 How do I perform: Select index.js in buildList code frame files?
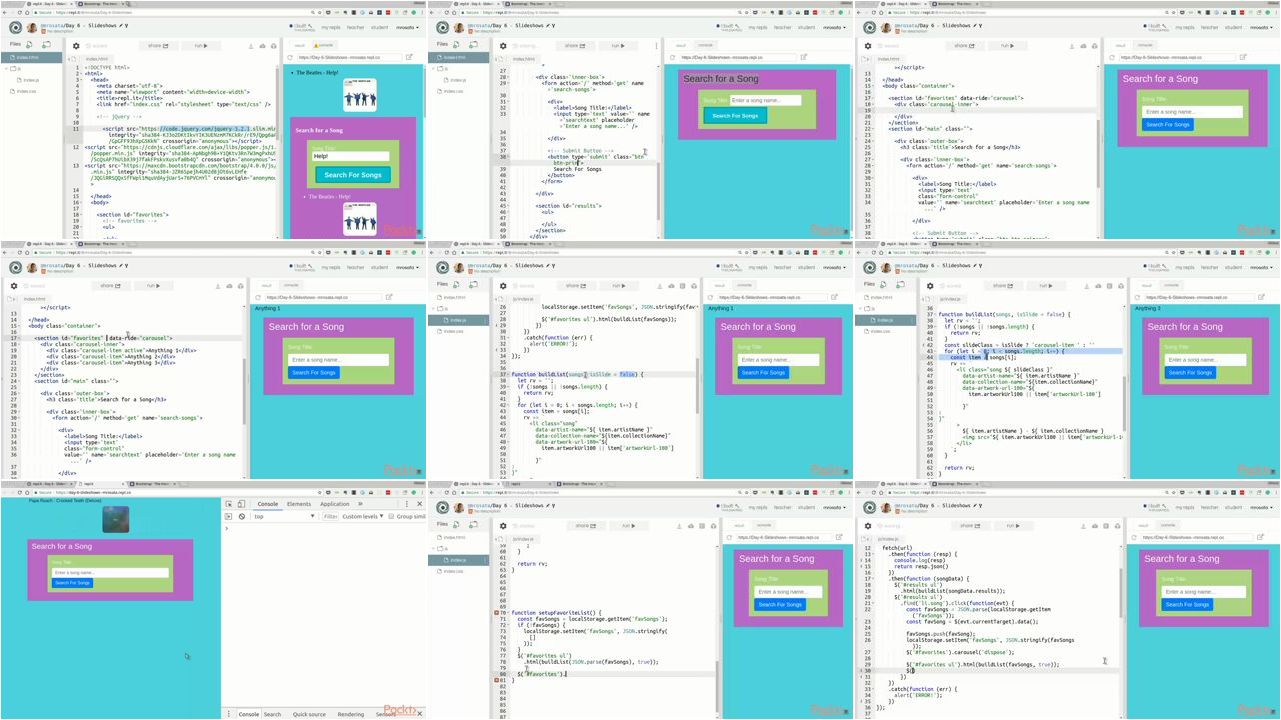click(458, 320)
